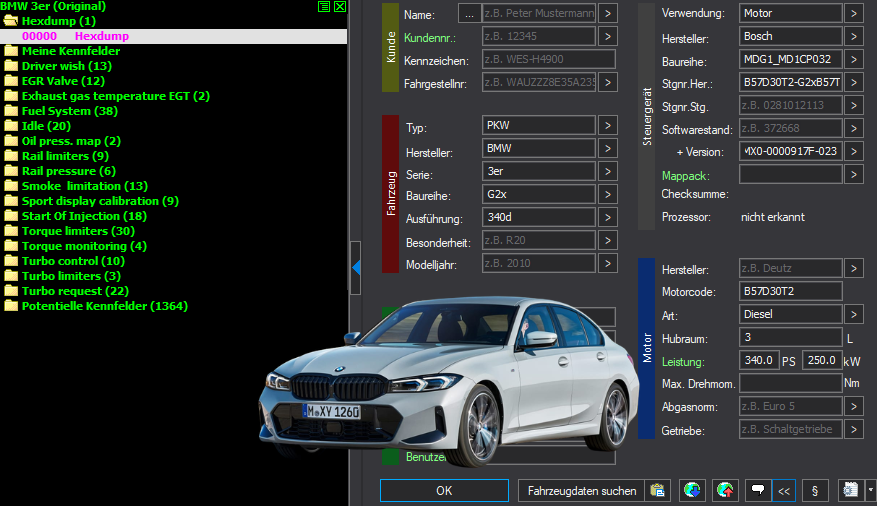Click the ellipsis (...) button beside Name

click(469, 13)
